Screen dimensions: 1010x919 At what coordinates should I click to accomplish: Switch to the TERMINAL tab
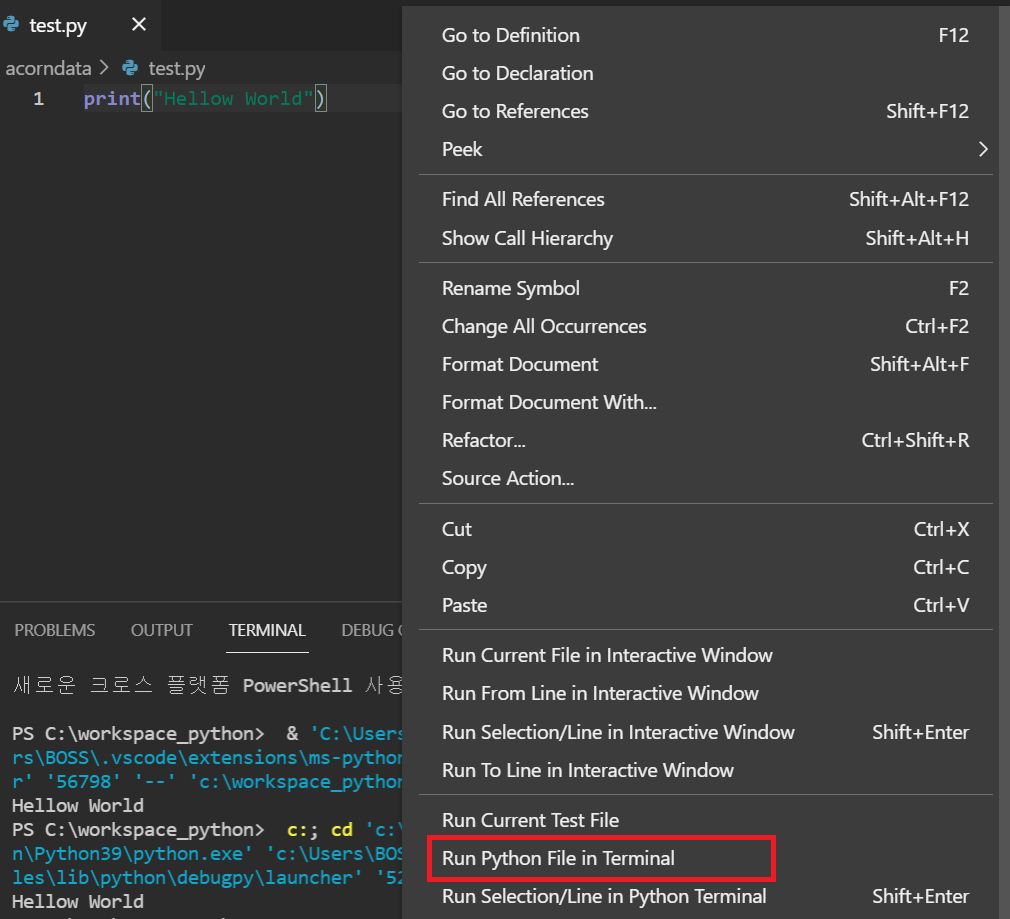266,630
